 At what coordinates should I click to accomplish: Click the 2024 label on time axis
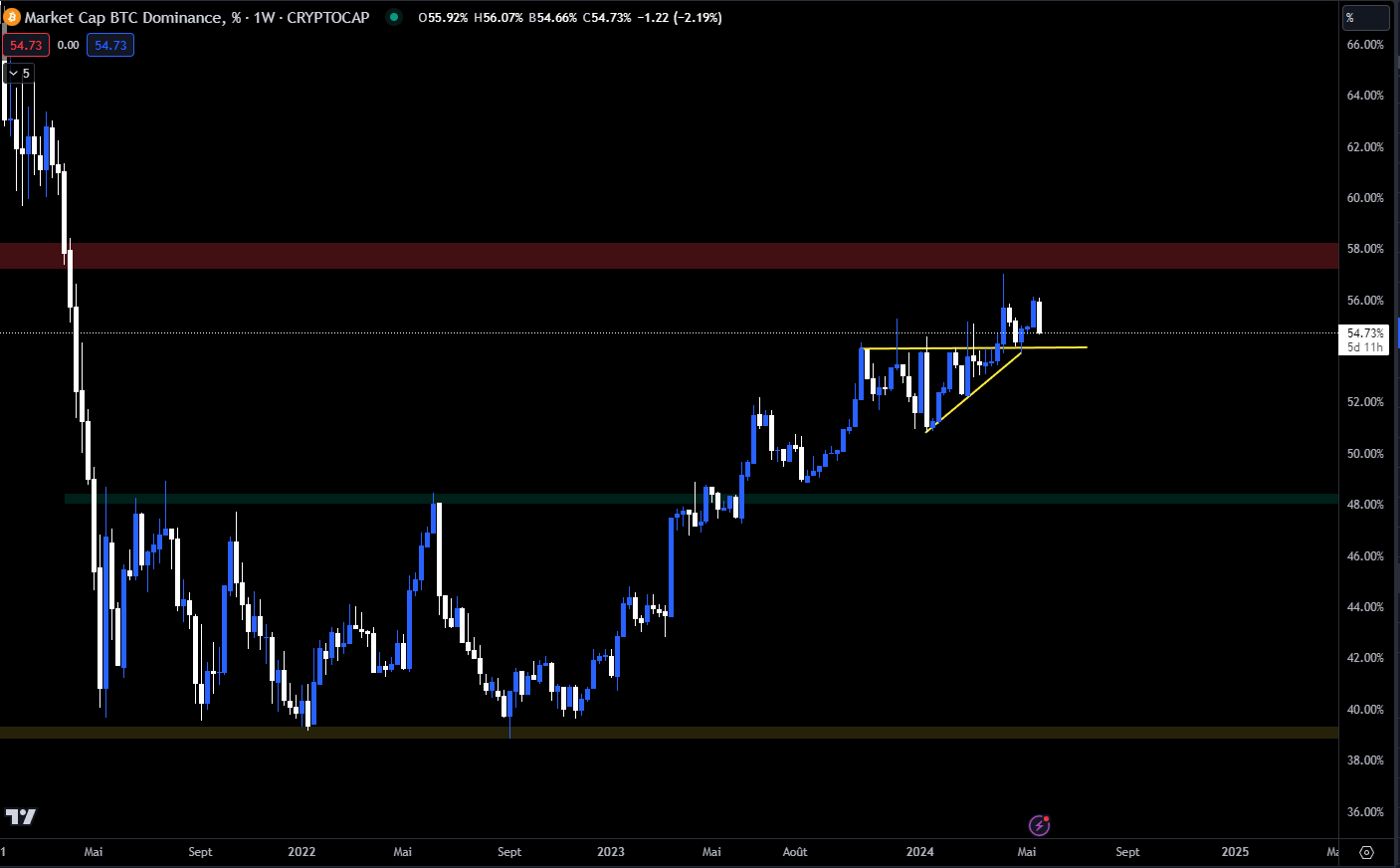point(920,852)
